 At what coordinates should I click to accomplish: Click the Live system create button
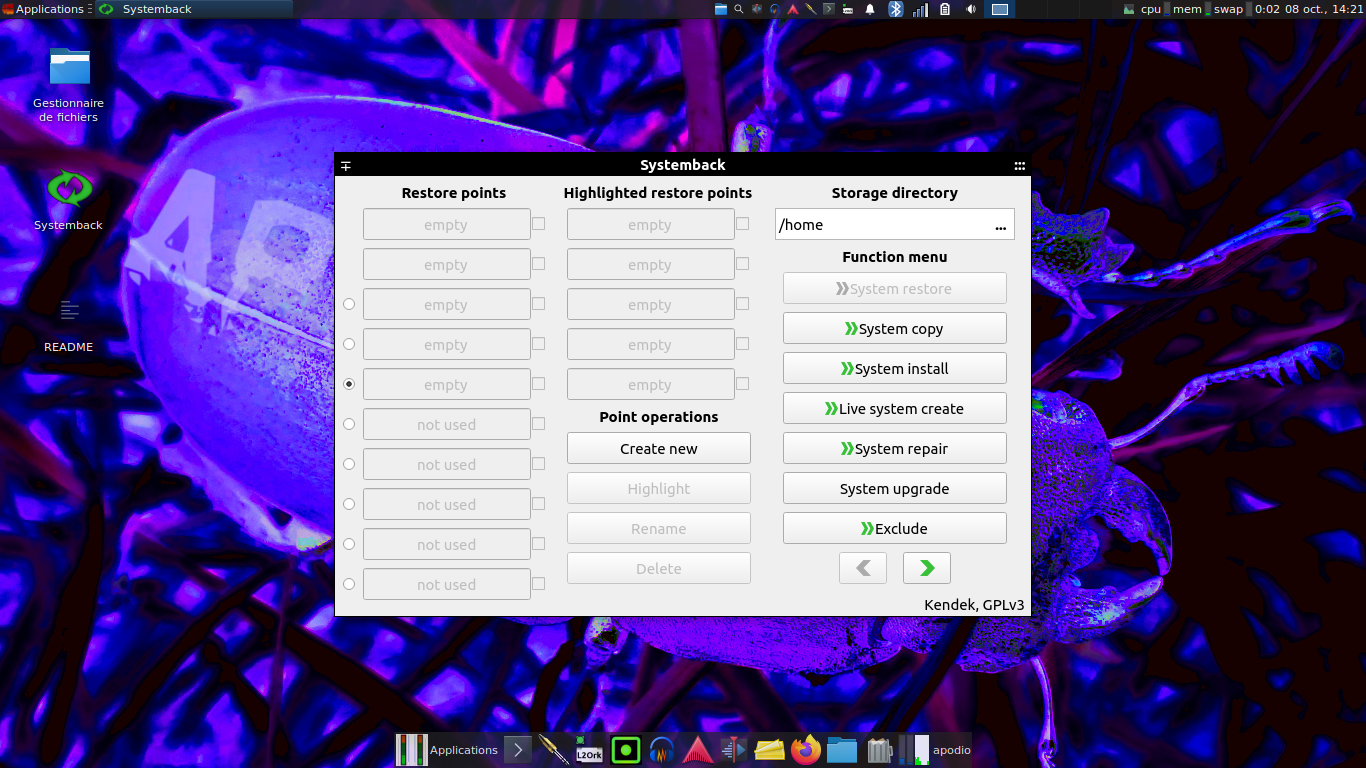pos(894,409)
